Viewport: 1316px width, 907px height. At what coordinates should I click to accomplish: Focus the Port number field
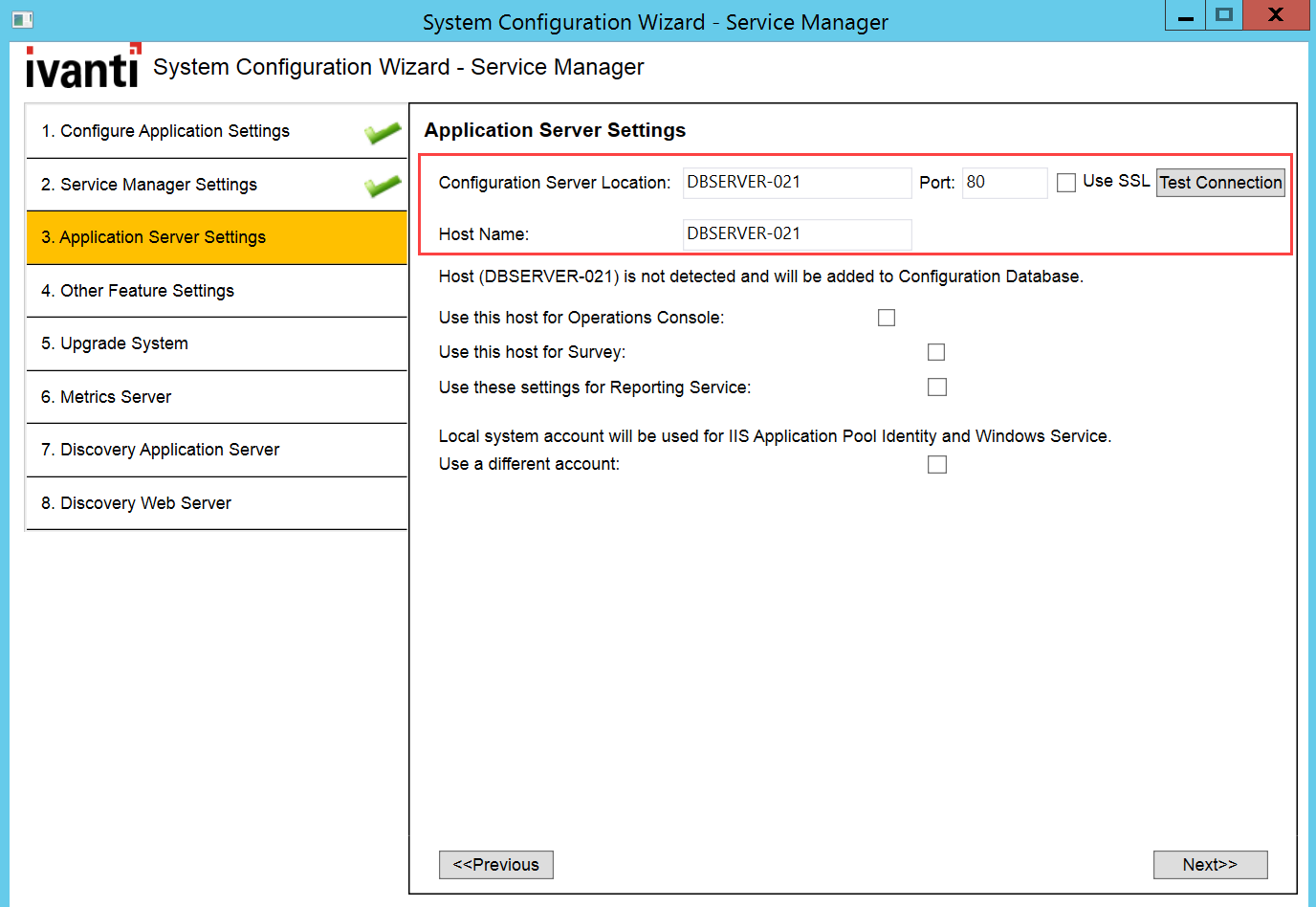pyautogui.click(x=1004, y=183)
